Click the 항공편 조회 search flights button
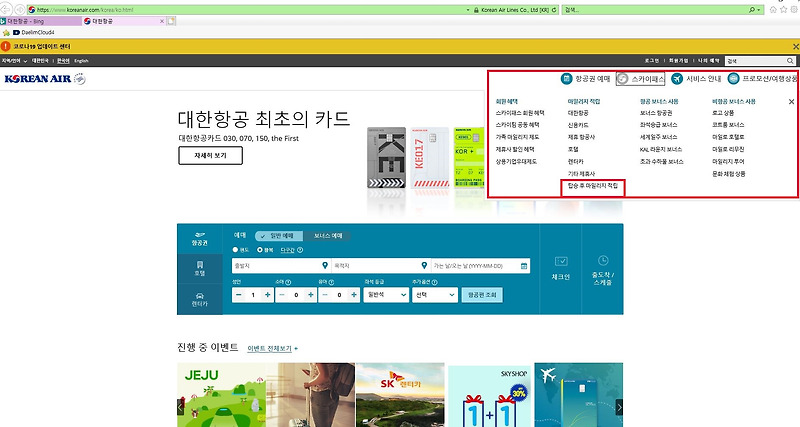This screenshot has height=427, width=800. pos(482,295)
